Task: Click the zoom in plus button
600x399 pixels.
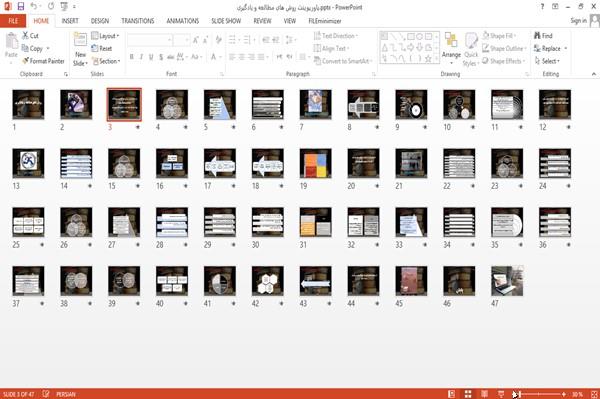Action: tap(564, 394)
